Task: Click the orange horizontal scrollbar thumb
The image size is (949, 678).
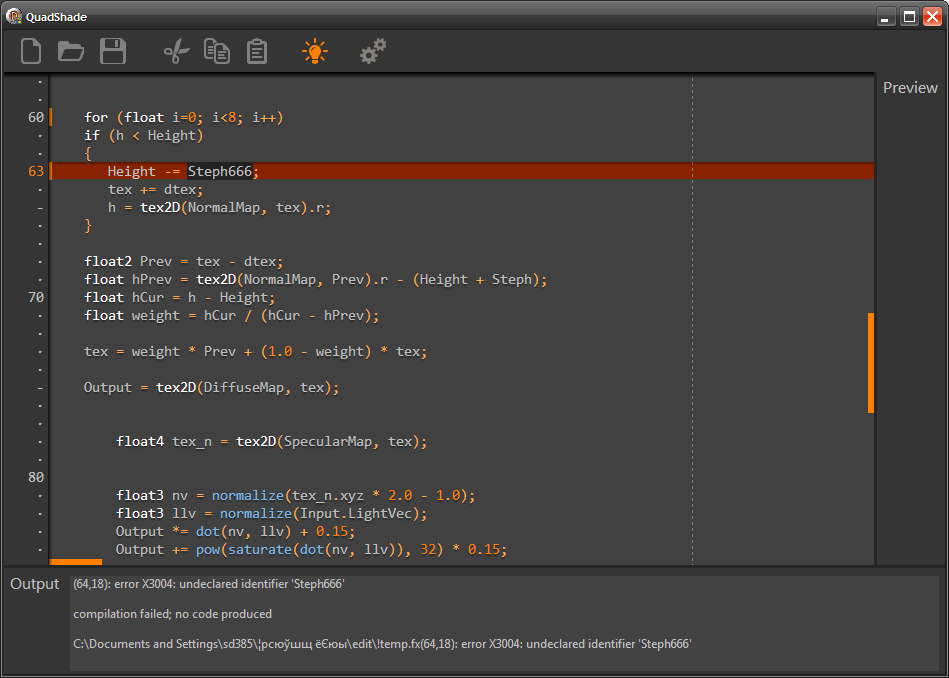Action: pos(76,562)
